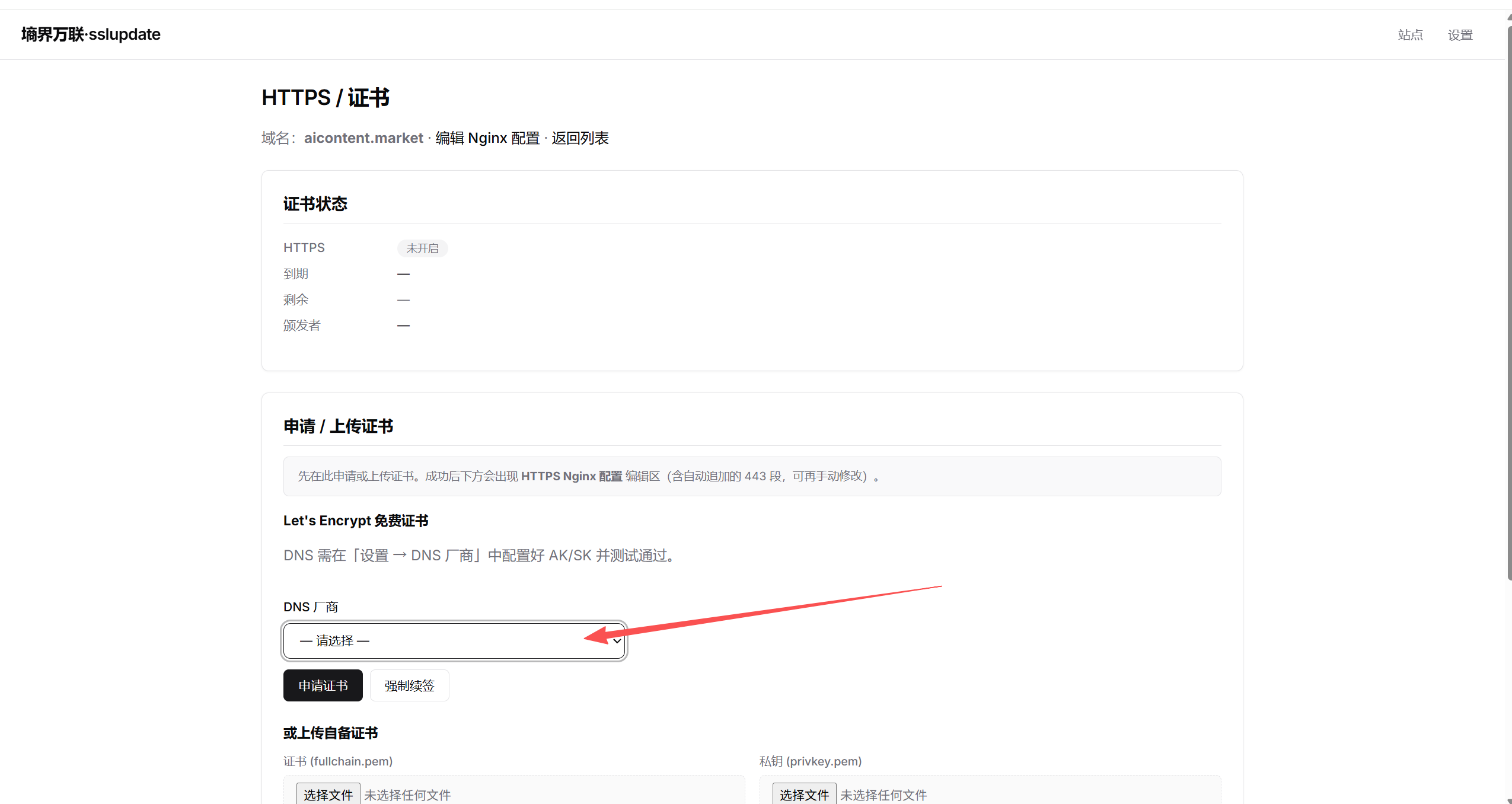The height and width of the screenshot is (804, 1512).
Task: Go to the 站点 nav item
Action: point(1410,35)
